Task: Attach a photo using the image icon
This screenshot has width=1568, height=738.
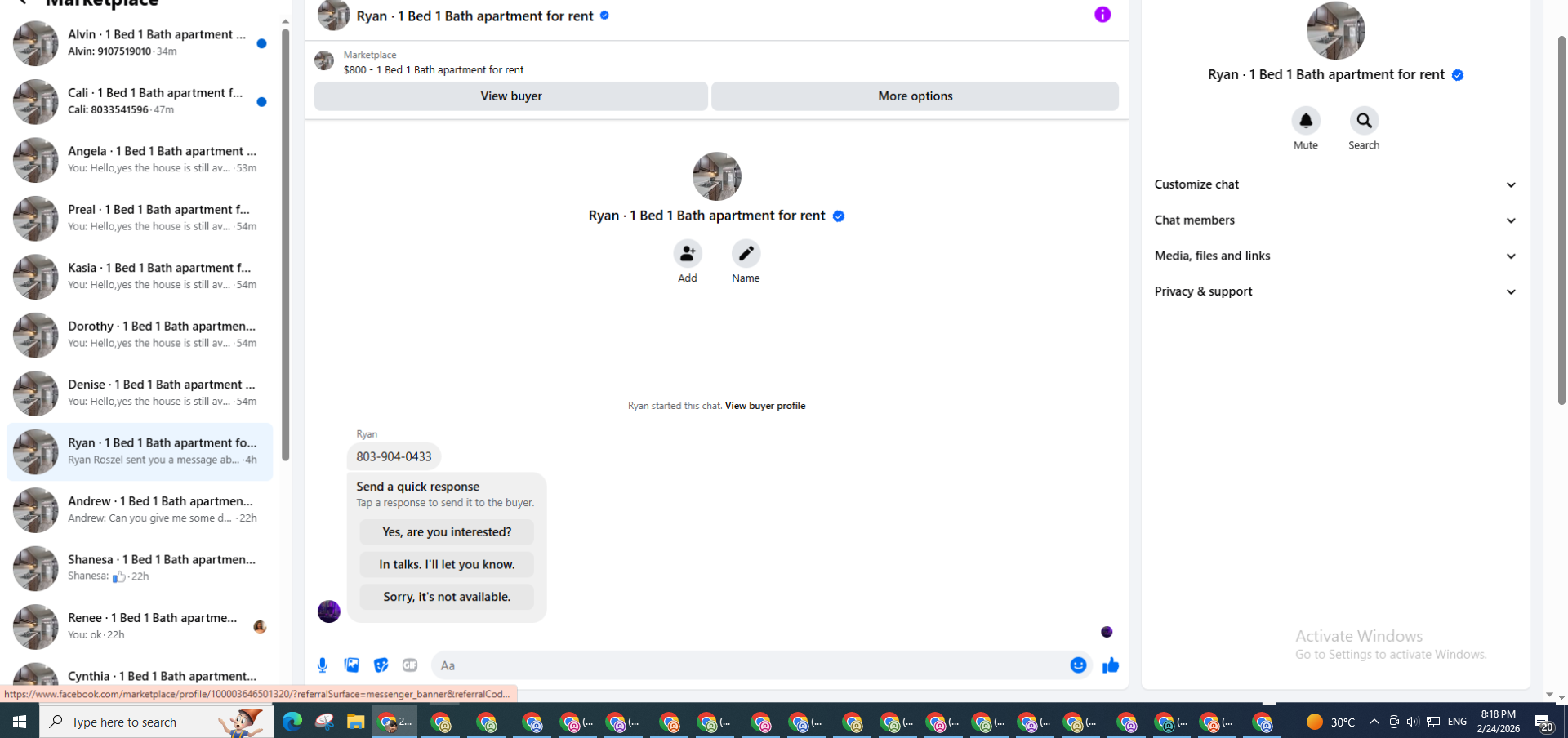Action: pos(352,665)
